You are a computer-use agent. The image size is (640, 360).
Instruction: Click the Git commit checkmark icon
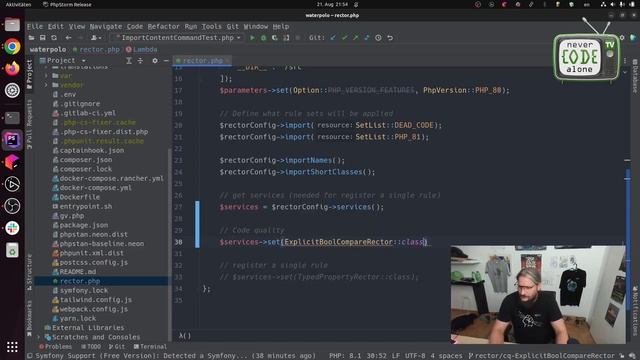pos(344,38)
